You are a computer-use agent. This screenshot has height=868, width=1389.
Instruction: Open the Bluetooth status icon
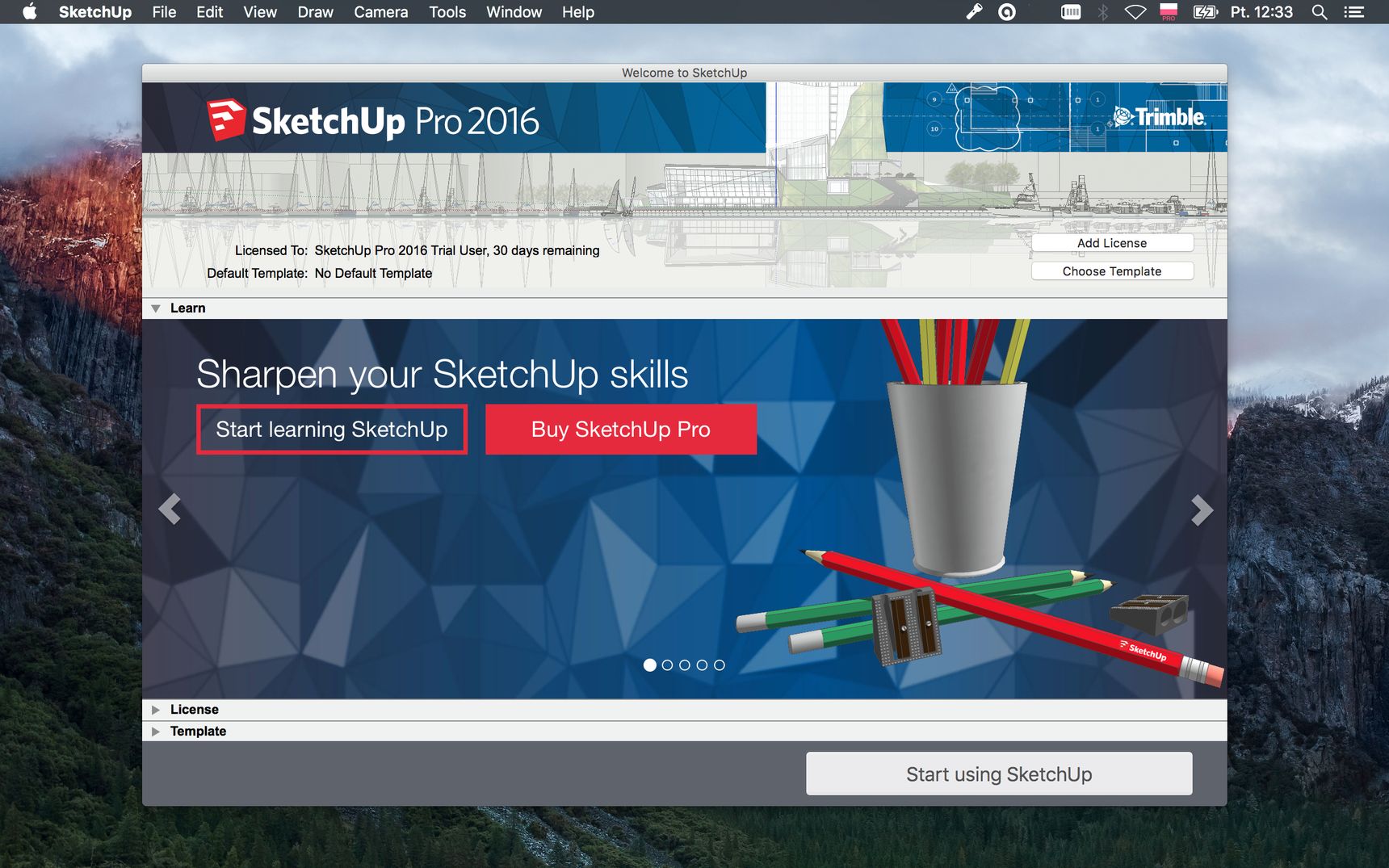pyautogui.click(x=1102, y=11)
